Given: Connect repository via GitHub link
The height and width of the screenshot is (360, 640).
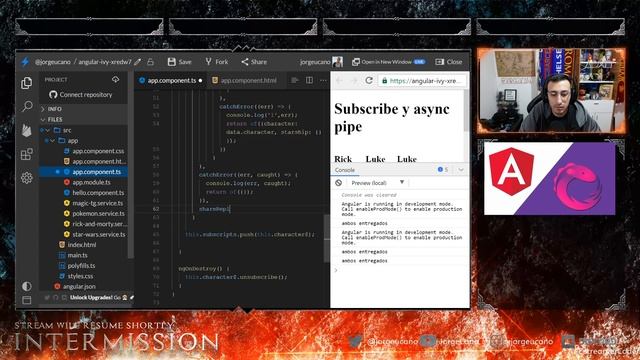Looking at the screenshot, I should coord(81,95).
